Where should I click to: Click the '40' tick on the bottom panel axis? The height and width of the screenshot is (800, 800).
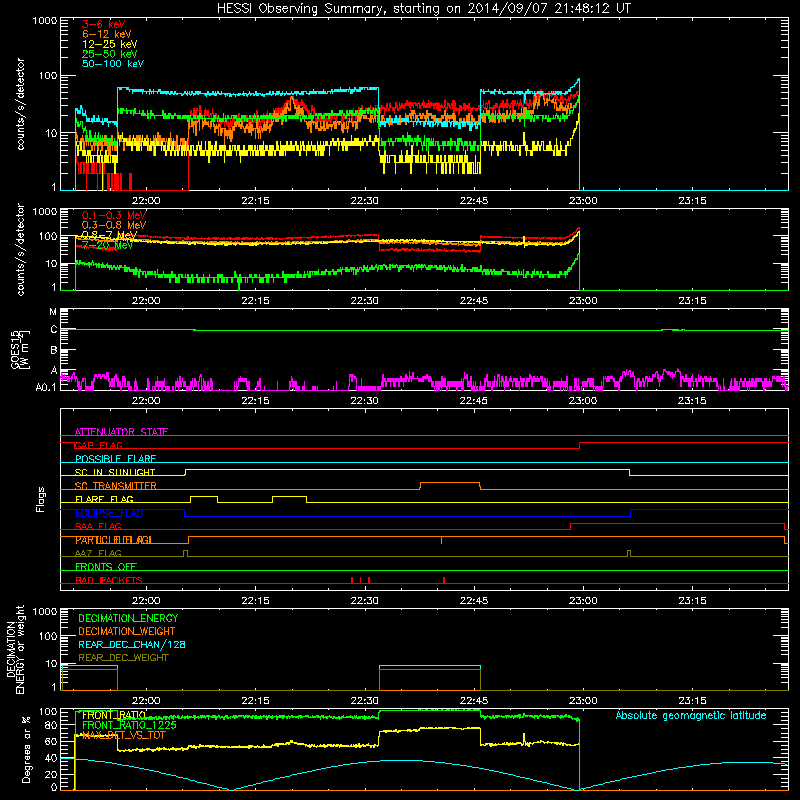coord(51,758)
